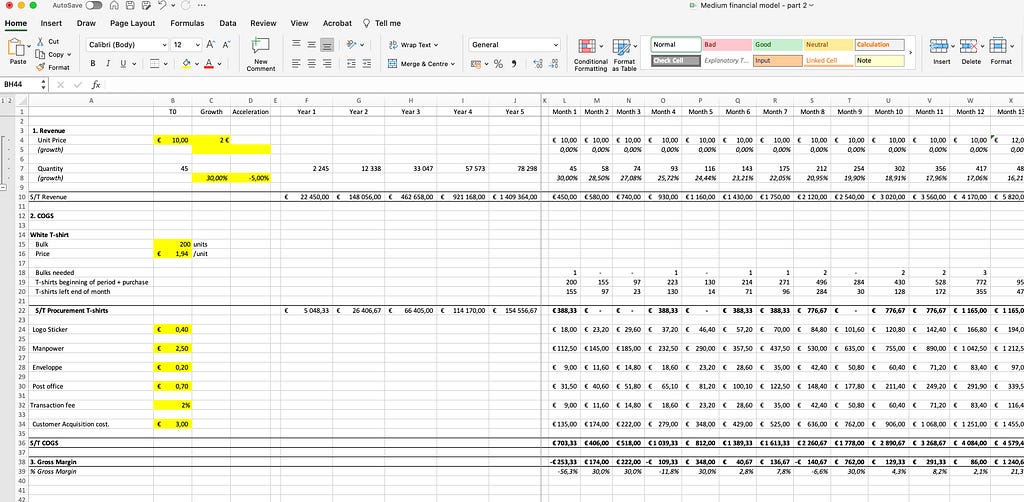Click the Insert cells button

point(941,52)
